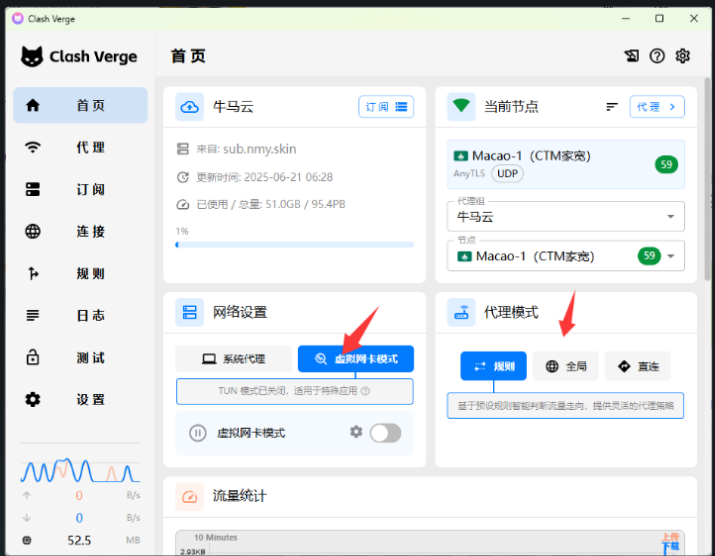This screenshot has width=715, height=556.
Task: Select 全局 proxy mode
Action: 565,366
